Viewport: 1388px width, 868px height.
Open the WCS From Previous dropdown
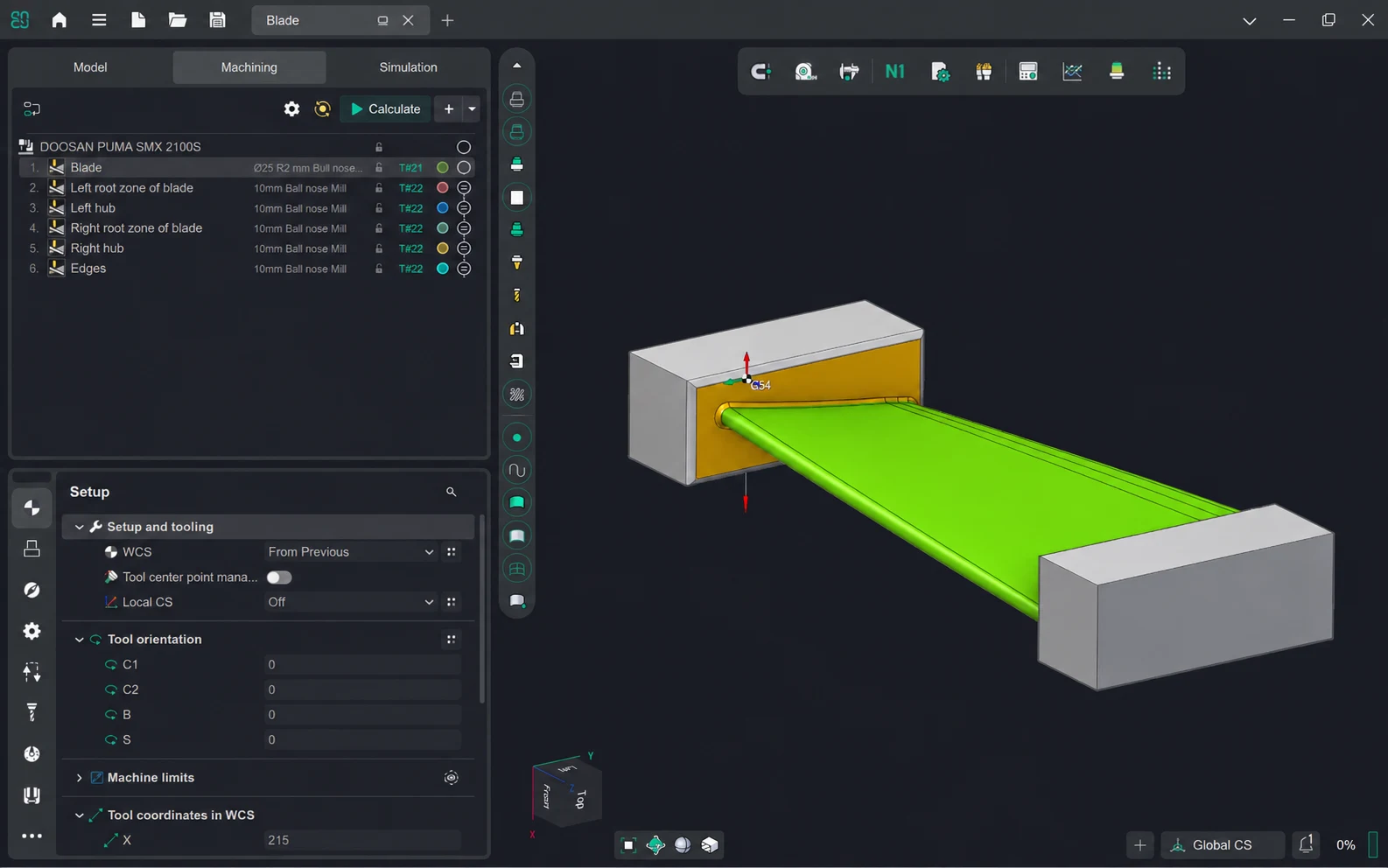point(350,552)
